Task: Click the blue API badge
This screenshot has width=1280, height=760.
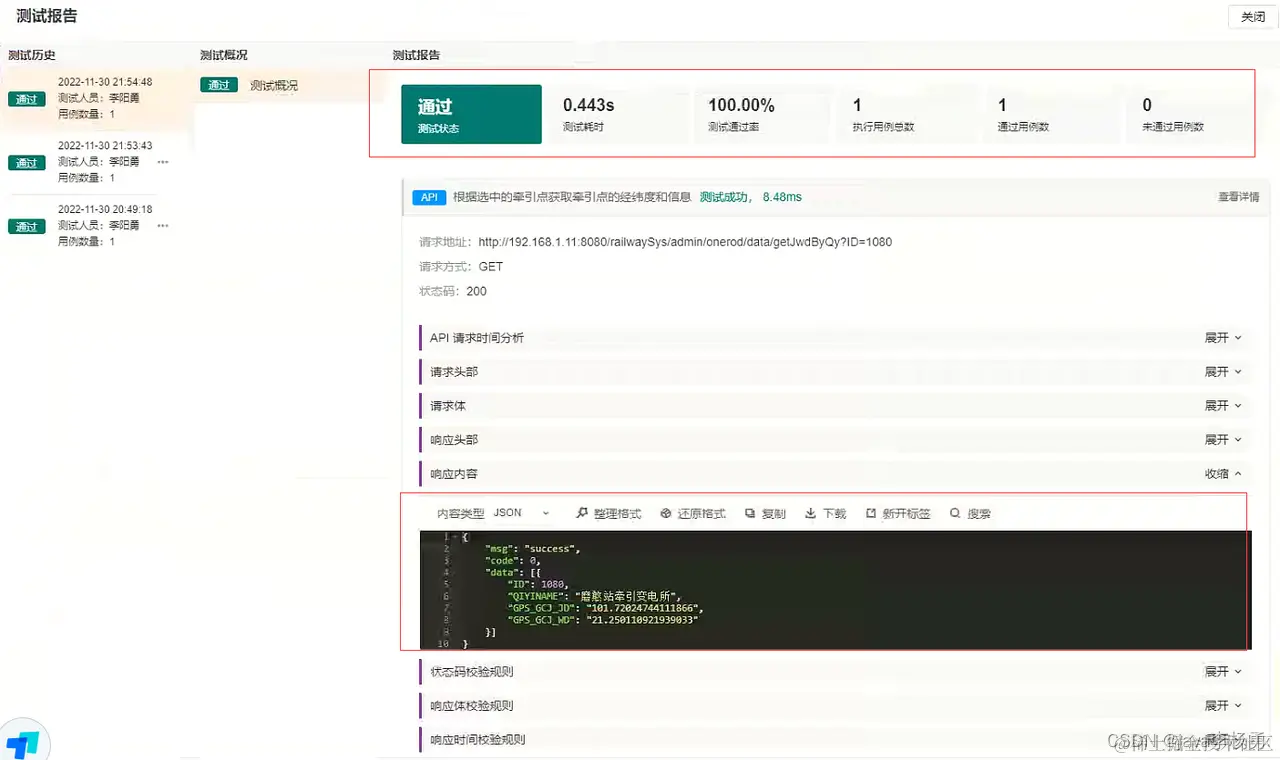Action: (429, 198)
